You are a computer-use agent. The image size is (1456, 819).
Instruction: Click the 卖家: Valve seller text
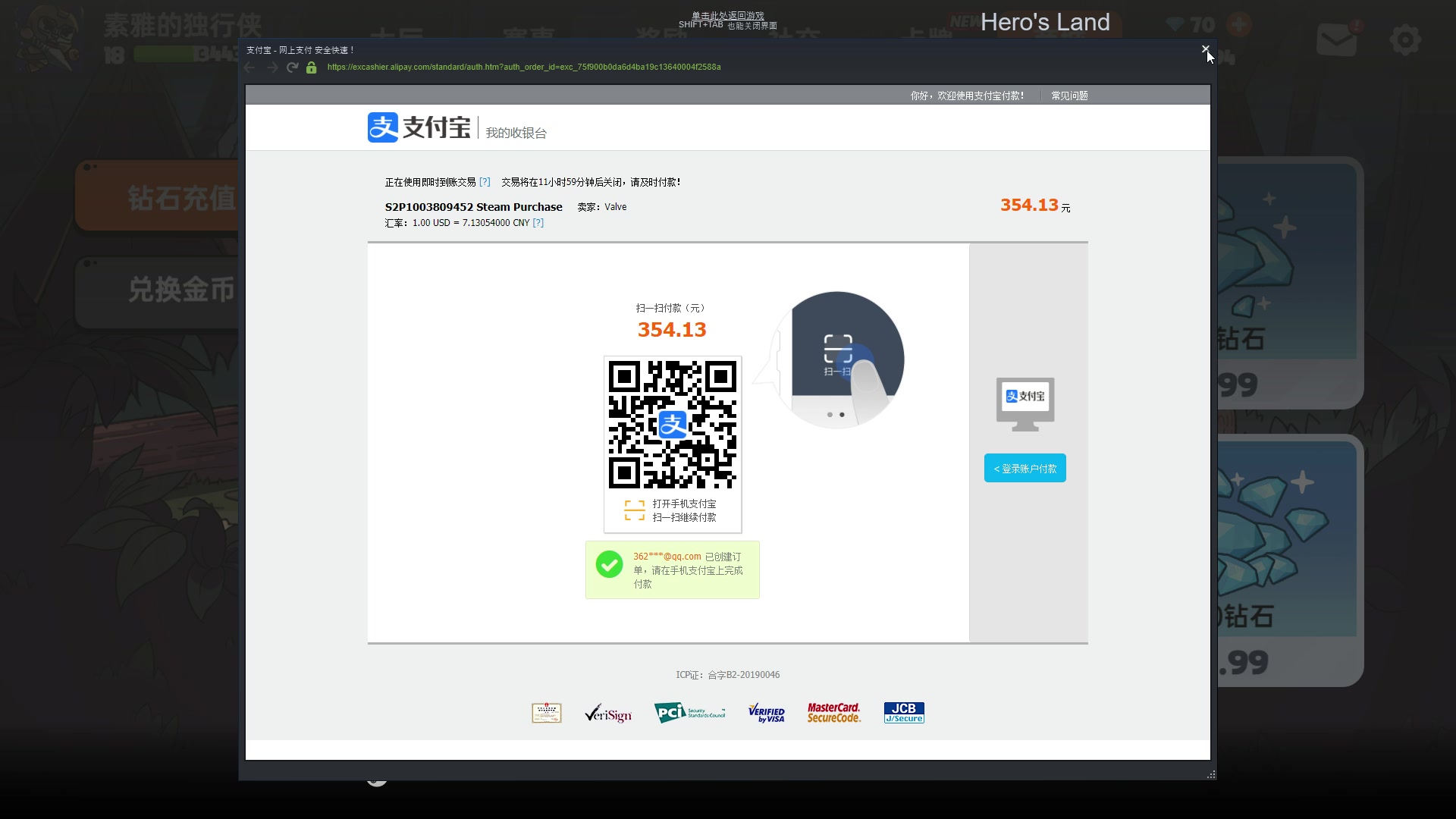tap(602, 207)
